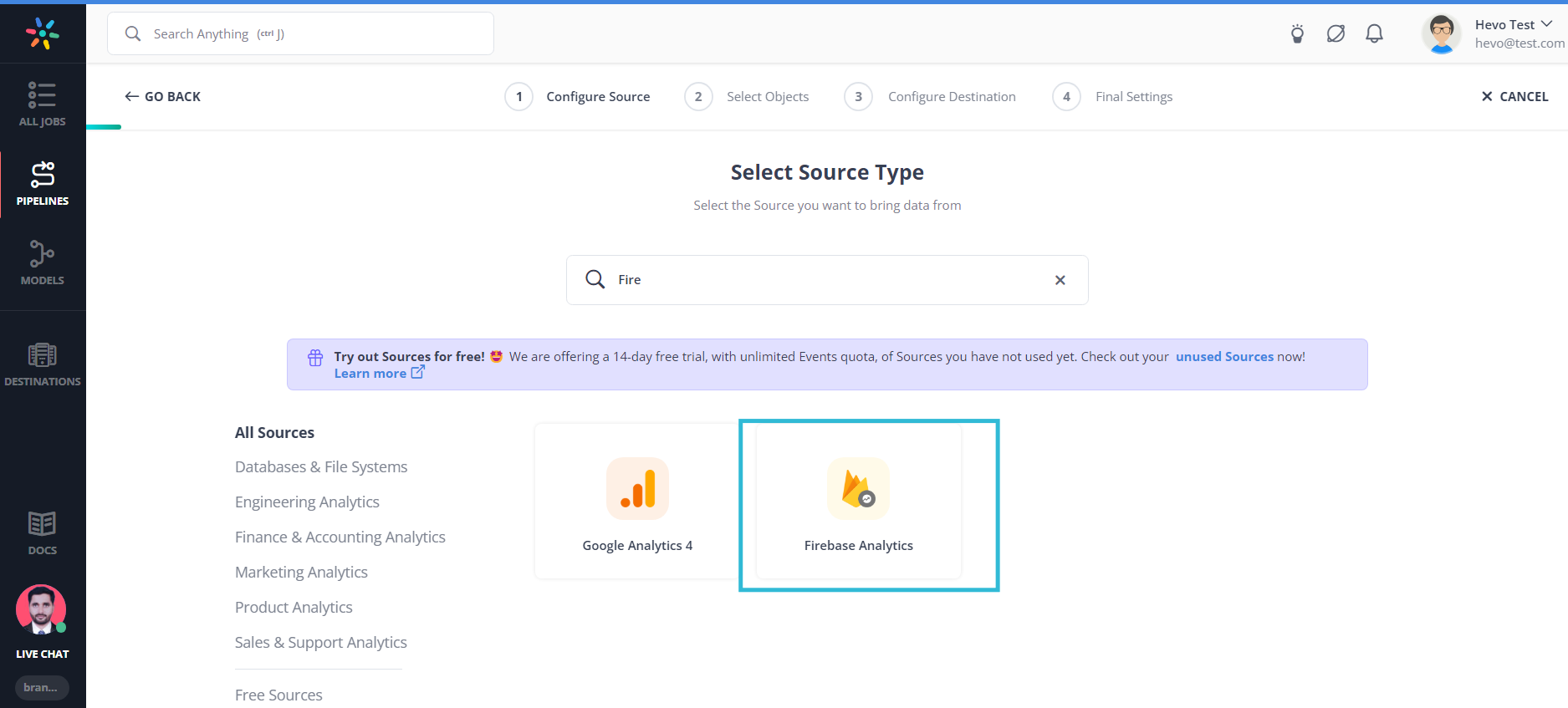
Task: Click the lightbulb tips icon
Action: point(1297,33)
